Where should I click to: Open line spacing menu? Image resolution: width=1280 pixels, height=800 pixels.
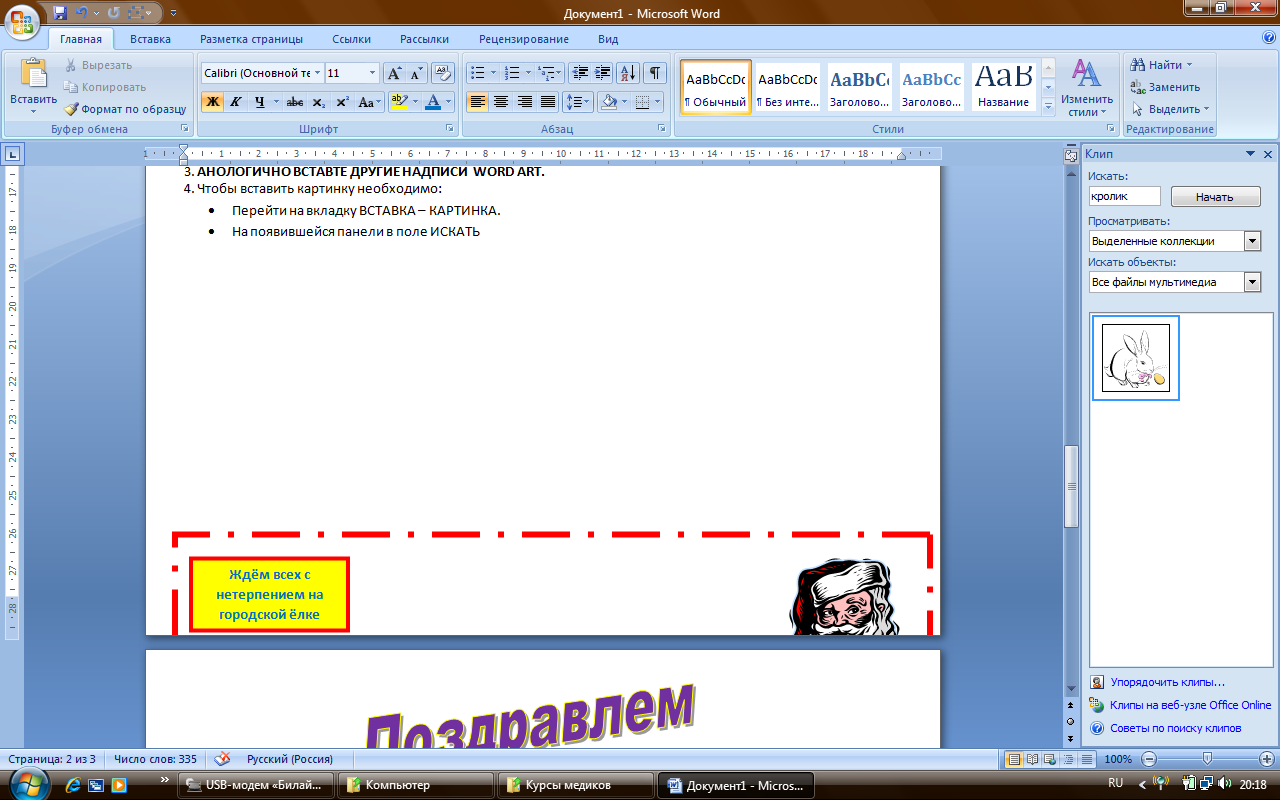pyautogui.click(x=578, y=102)
